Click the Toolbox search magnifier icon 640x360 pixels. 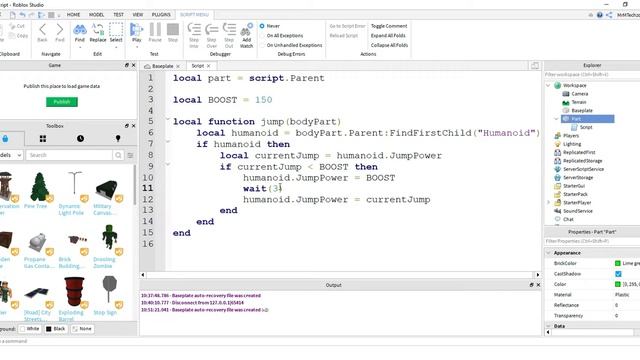click(118, 155)
